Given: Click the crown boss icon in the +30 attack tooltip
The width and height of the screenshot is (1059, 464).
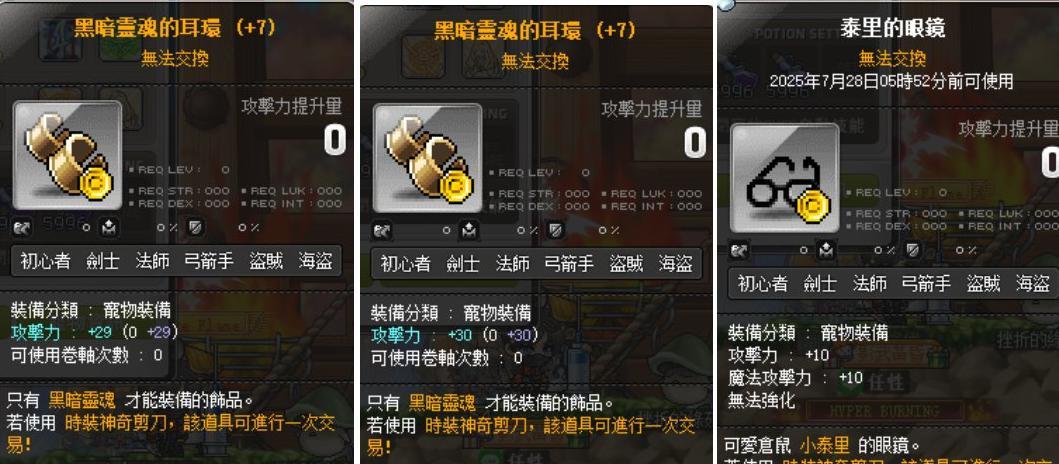Looking at the screenshot, I should point(469,230).
